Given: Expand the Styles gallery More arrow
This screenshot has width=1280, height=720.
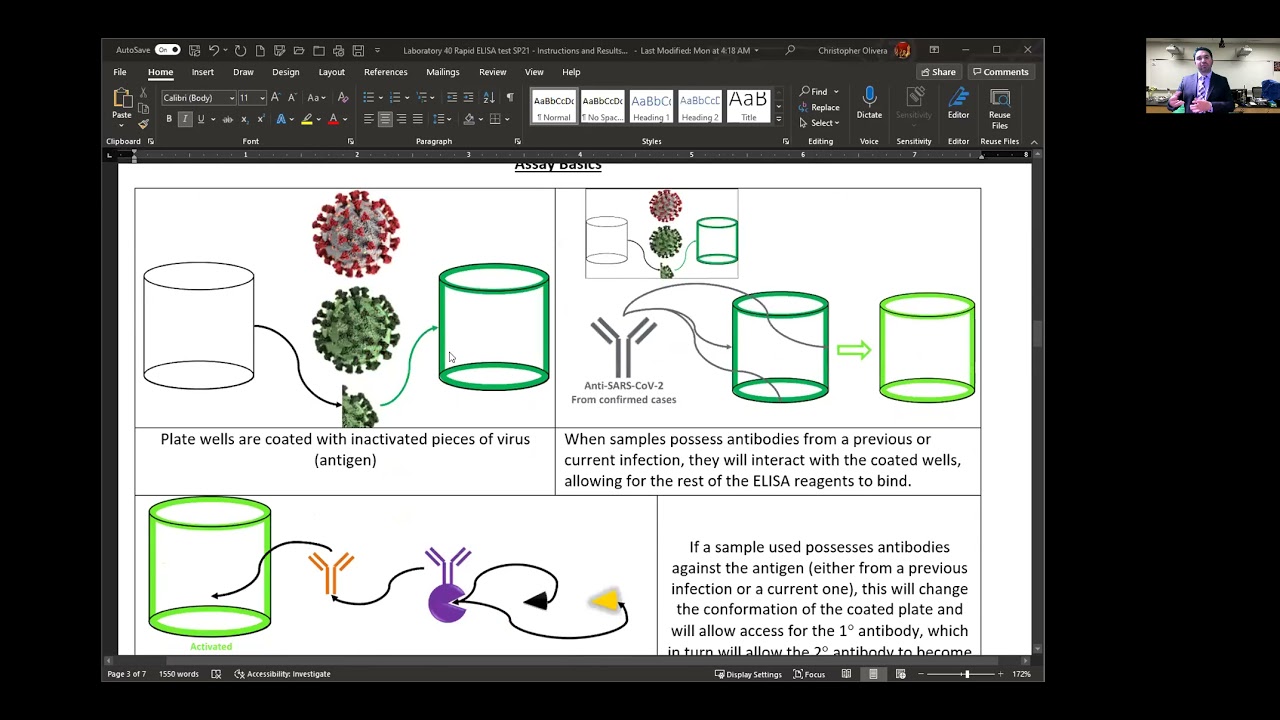Looking at the screenshot, I should click(x=779, y=120).
